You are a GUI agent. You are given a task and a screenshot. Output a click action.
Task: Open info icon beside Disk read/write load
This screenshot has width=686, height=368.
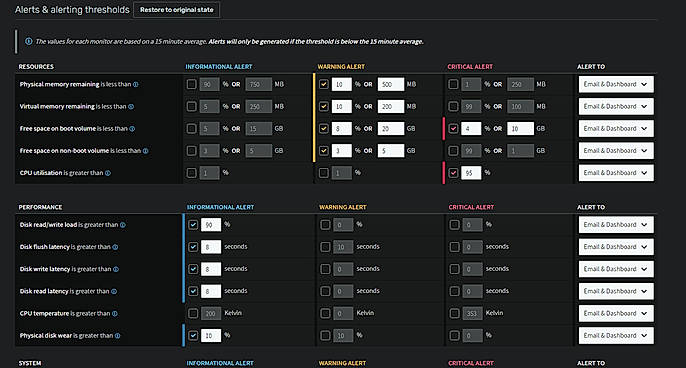122,225
